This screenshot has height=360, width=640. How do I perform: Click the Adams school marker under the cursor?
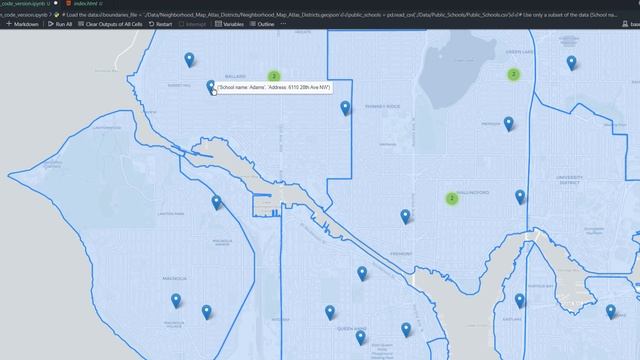pos(211,87)
